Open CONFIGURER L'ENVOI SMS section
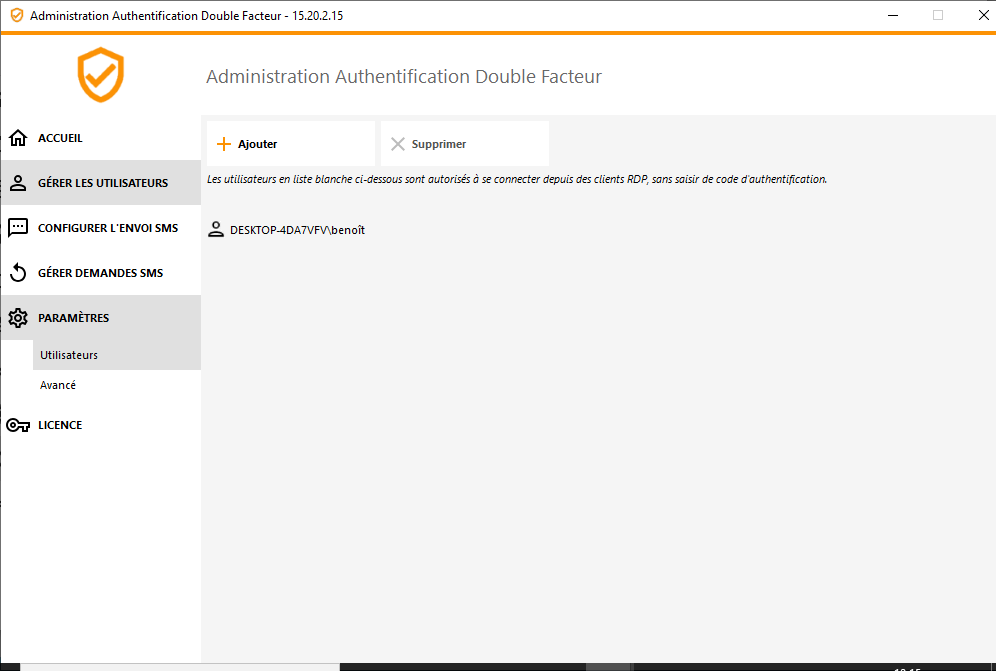This screenshot has width=996, height=671. (x=101, y=227)
